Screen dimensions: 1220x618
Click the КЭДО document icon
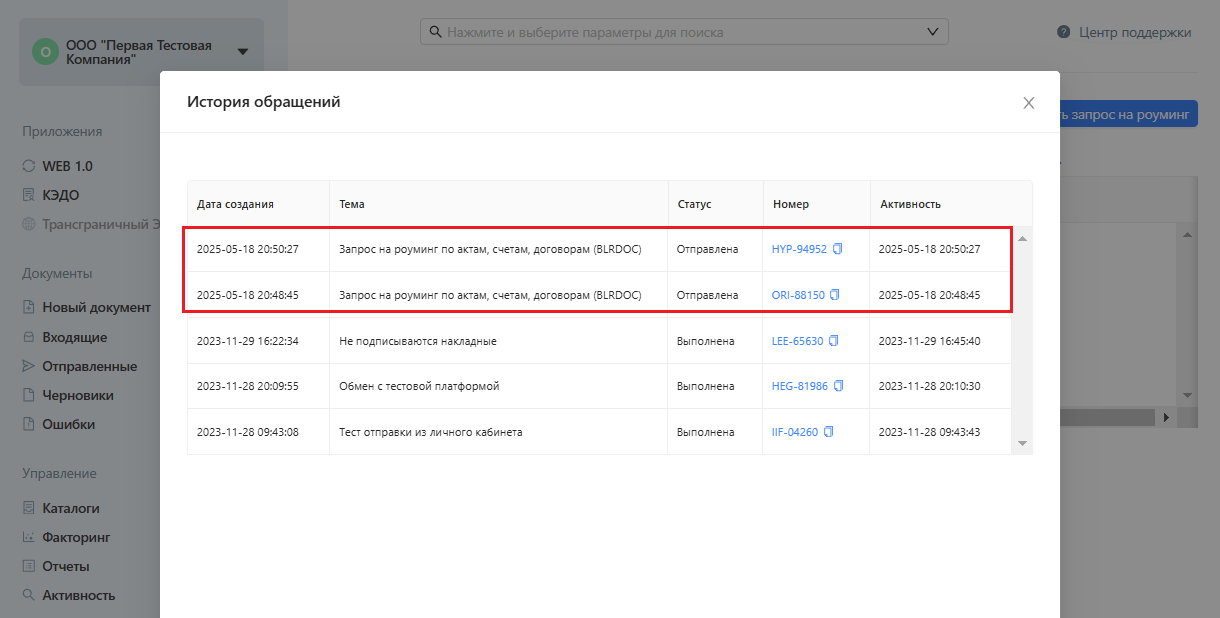[x=29, y=195]
